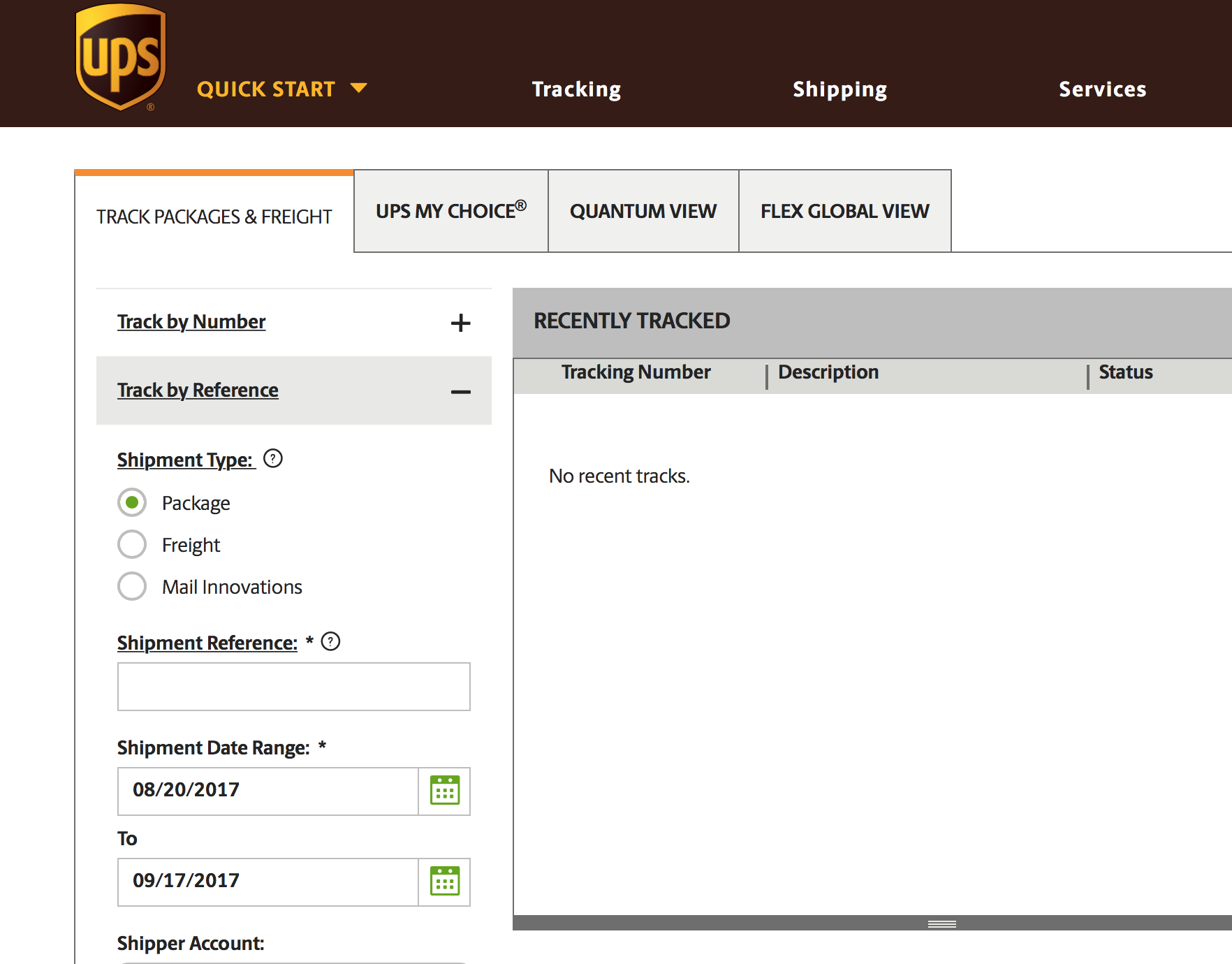Open the Services menu
This screenshot has height=964, width=1232.
1102,89
